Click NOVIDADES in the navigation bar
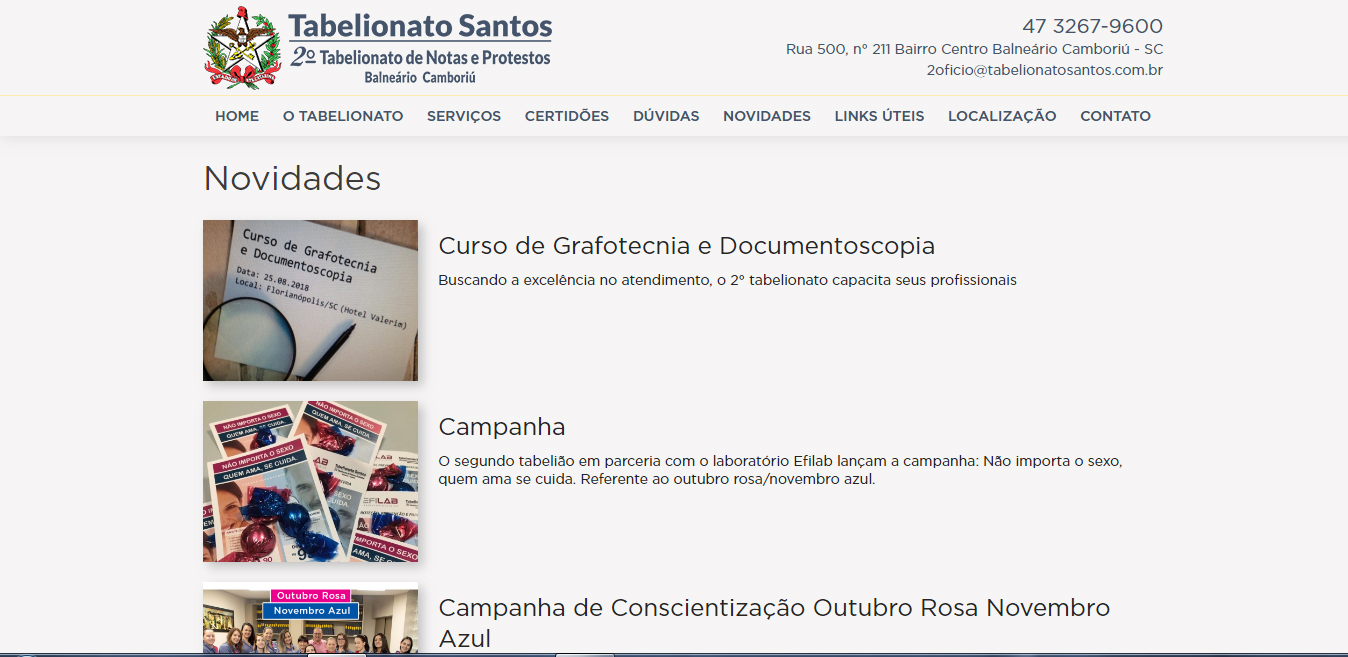 (x=767, y=116)
